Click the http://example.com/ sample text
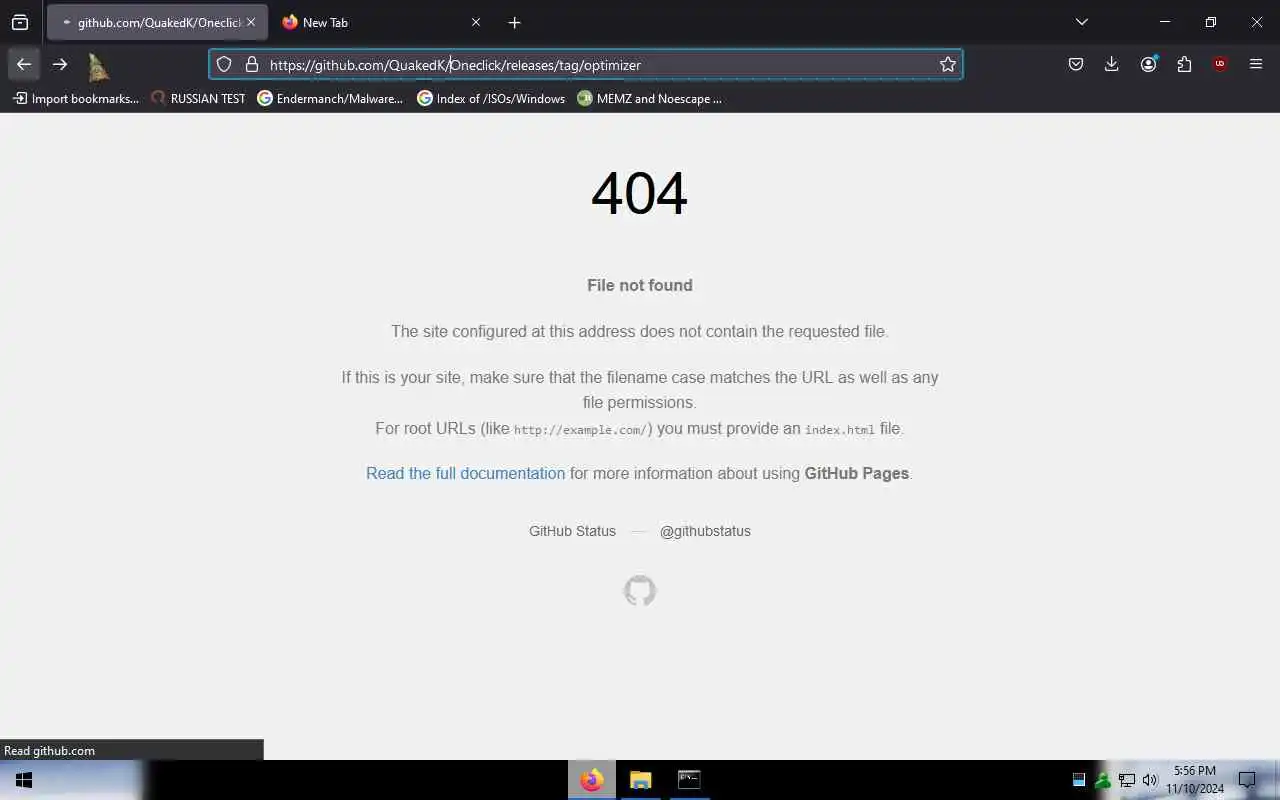 pyautogui.click(x=579, y=430)
